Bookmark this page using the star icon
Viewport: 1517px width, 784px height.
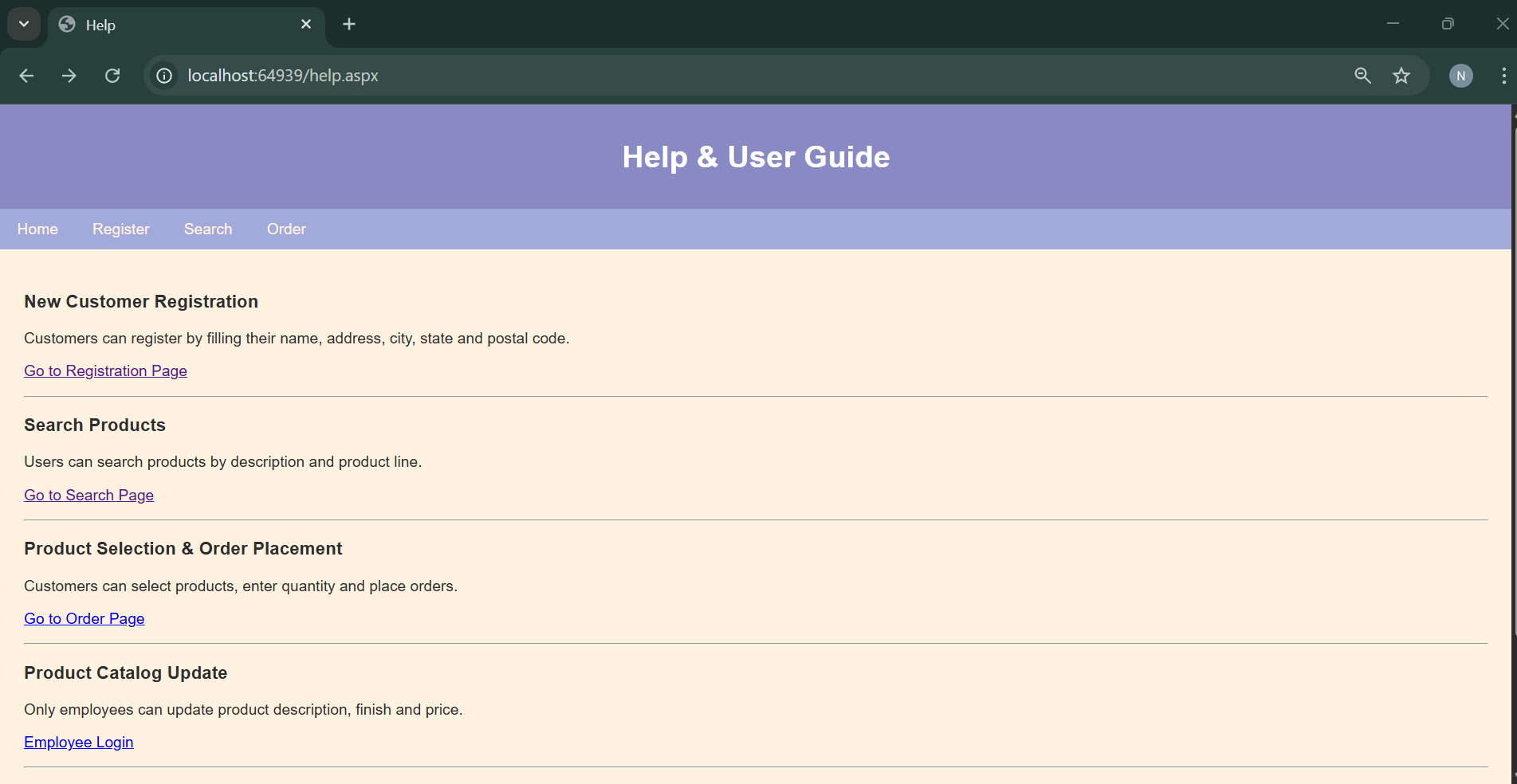[x=1401, y=76]
